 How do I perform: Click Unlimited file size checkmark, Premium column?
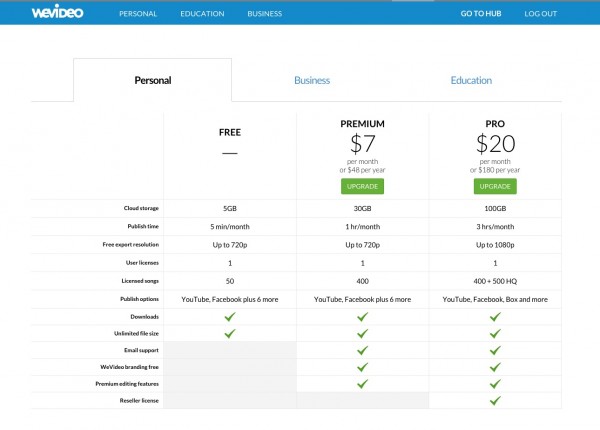(x=362, y=334)
